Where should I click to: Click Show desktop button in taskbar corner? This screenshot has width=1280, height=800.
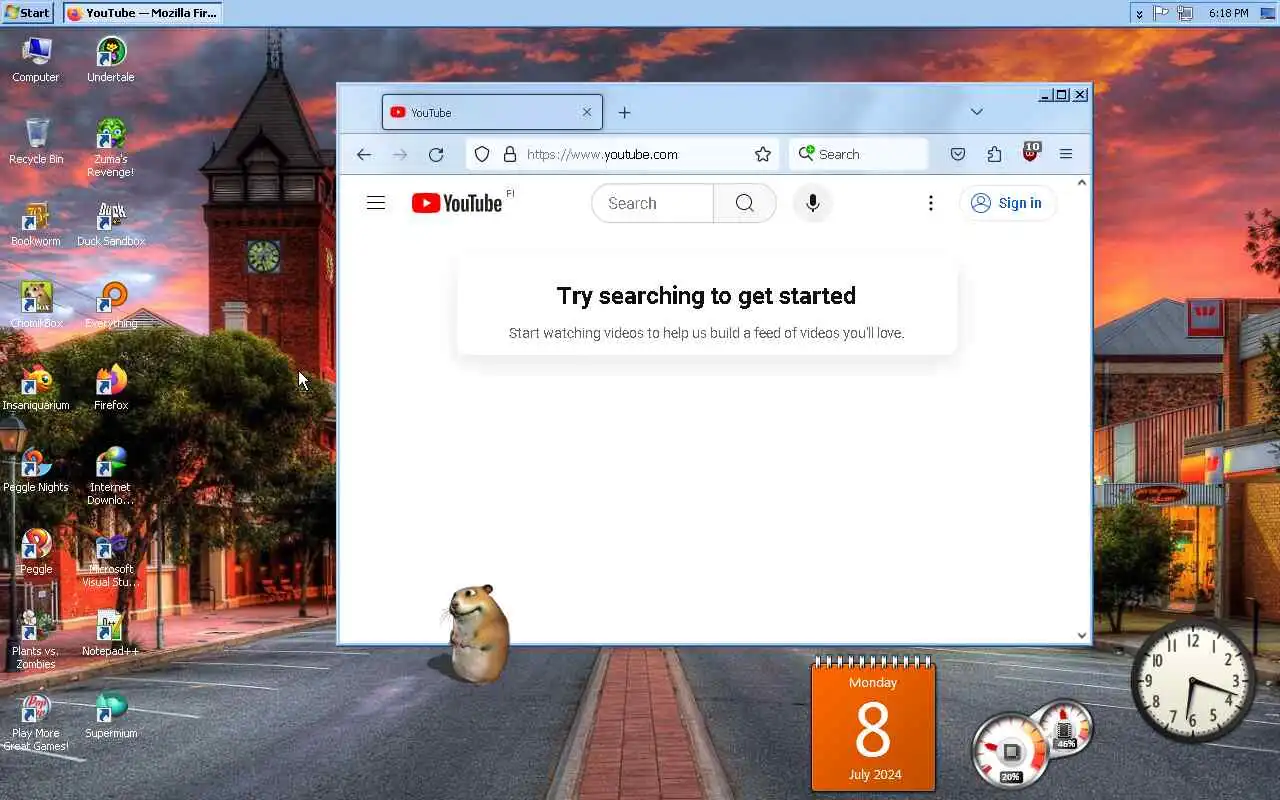pyautogui.click(x=1267, y=13)
